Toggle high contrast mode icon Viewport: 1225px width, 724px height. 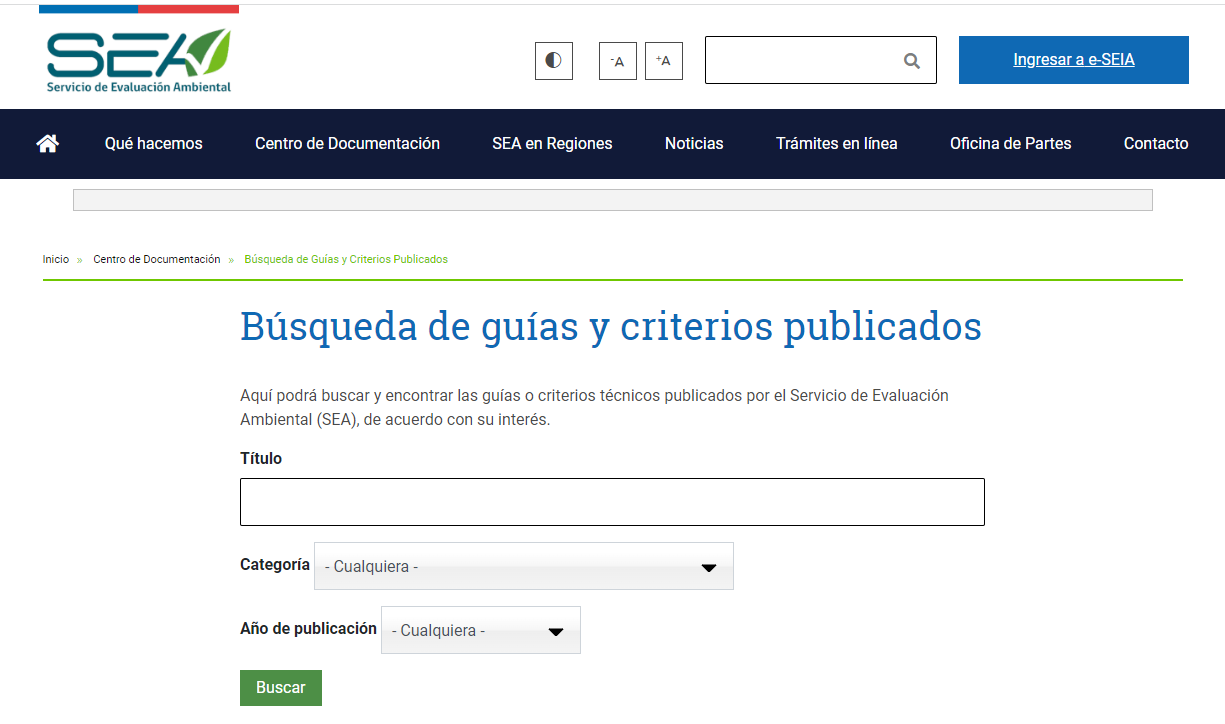tap(553, 61)
